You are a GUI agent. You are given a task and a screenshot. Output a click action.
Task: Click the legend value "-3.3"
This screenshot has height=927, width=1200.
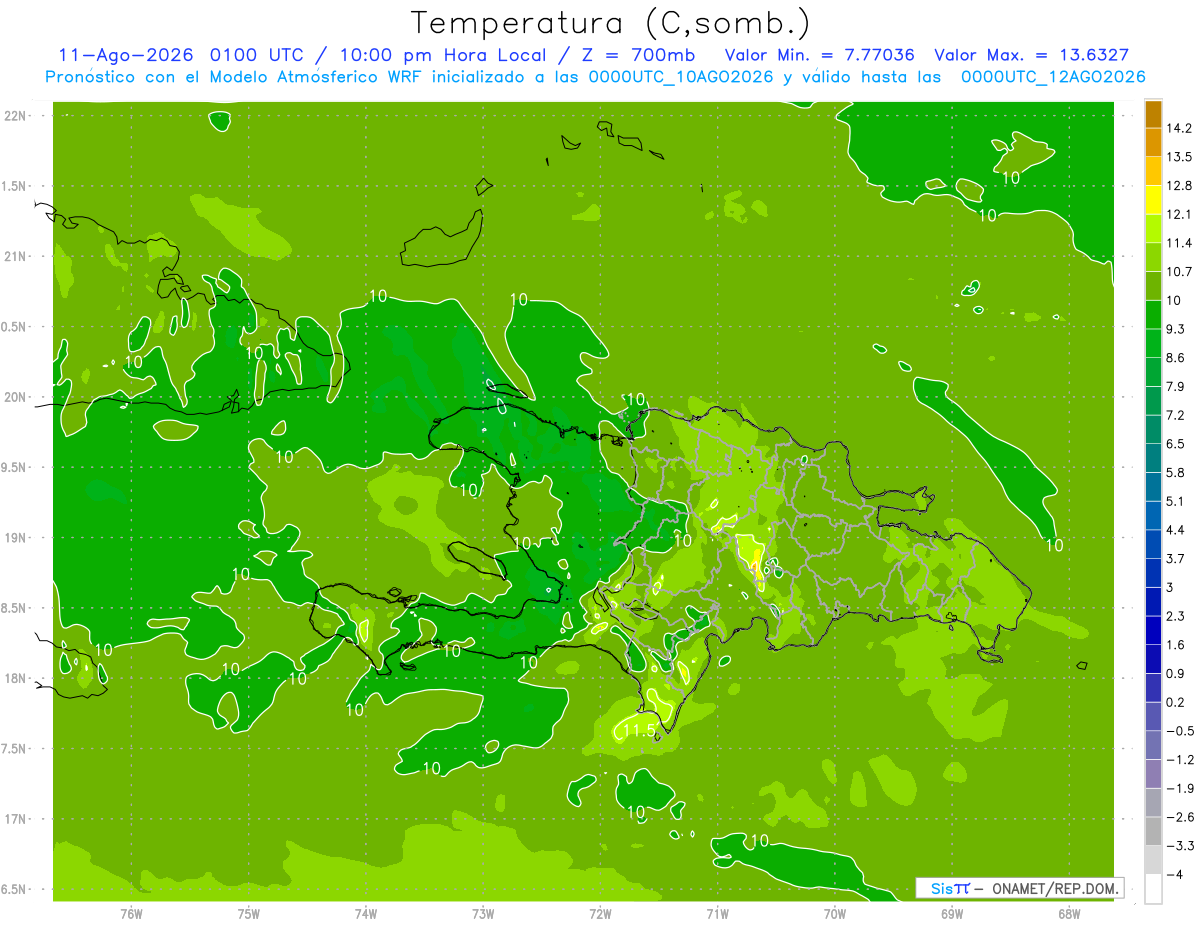tap(1180, 846)
